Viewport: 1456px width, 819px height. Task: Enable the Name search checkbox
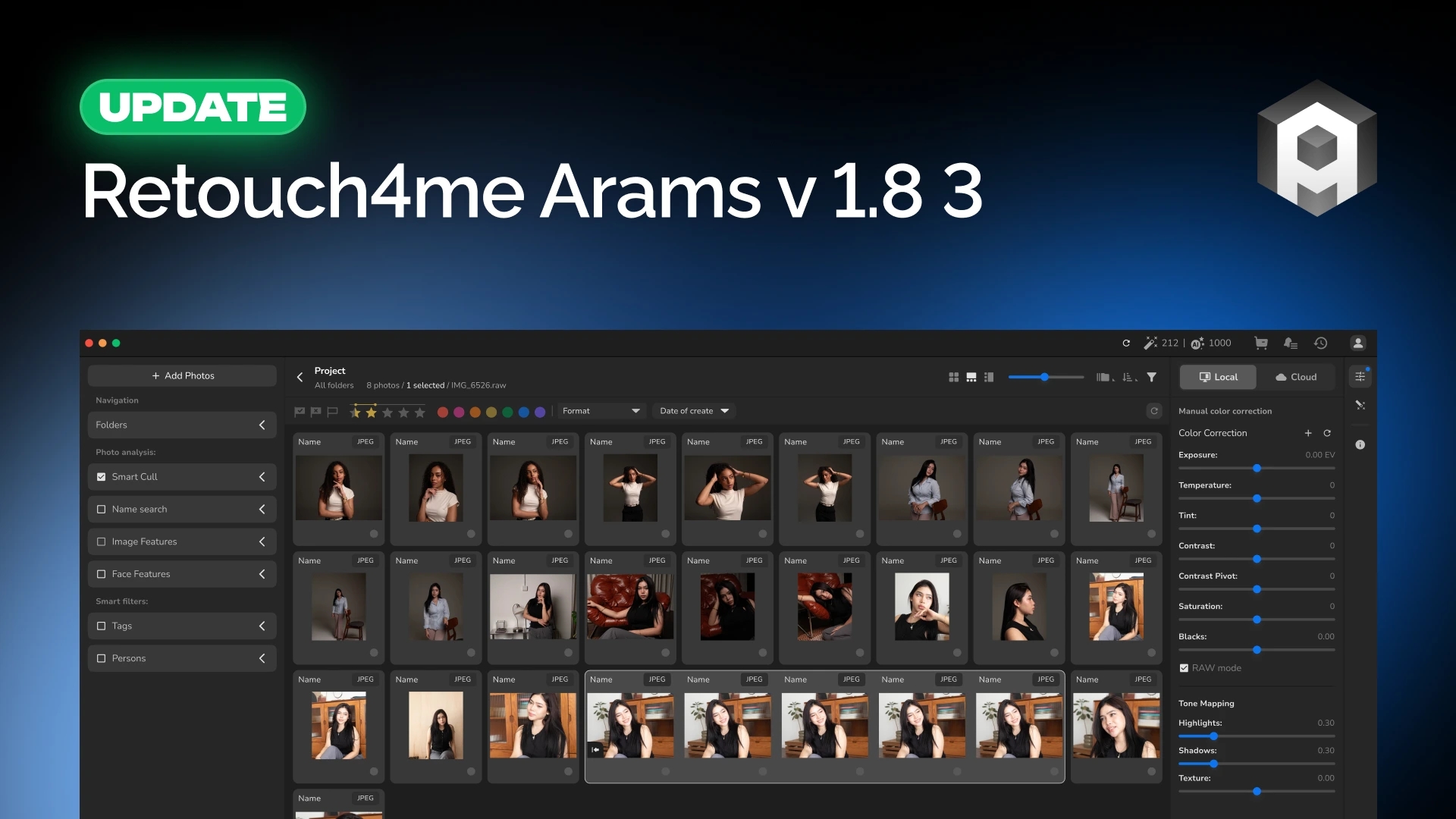click(x=102, y=510)
